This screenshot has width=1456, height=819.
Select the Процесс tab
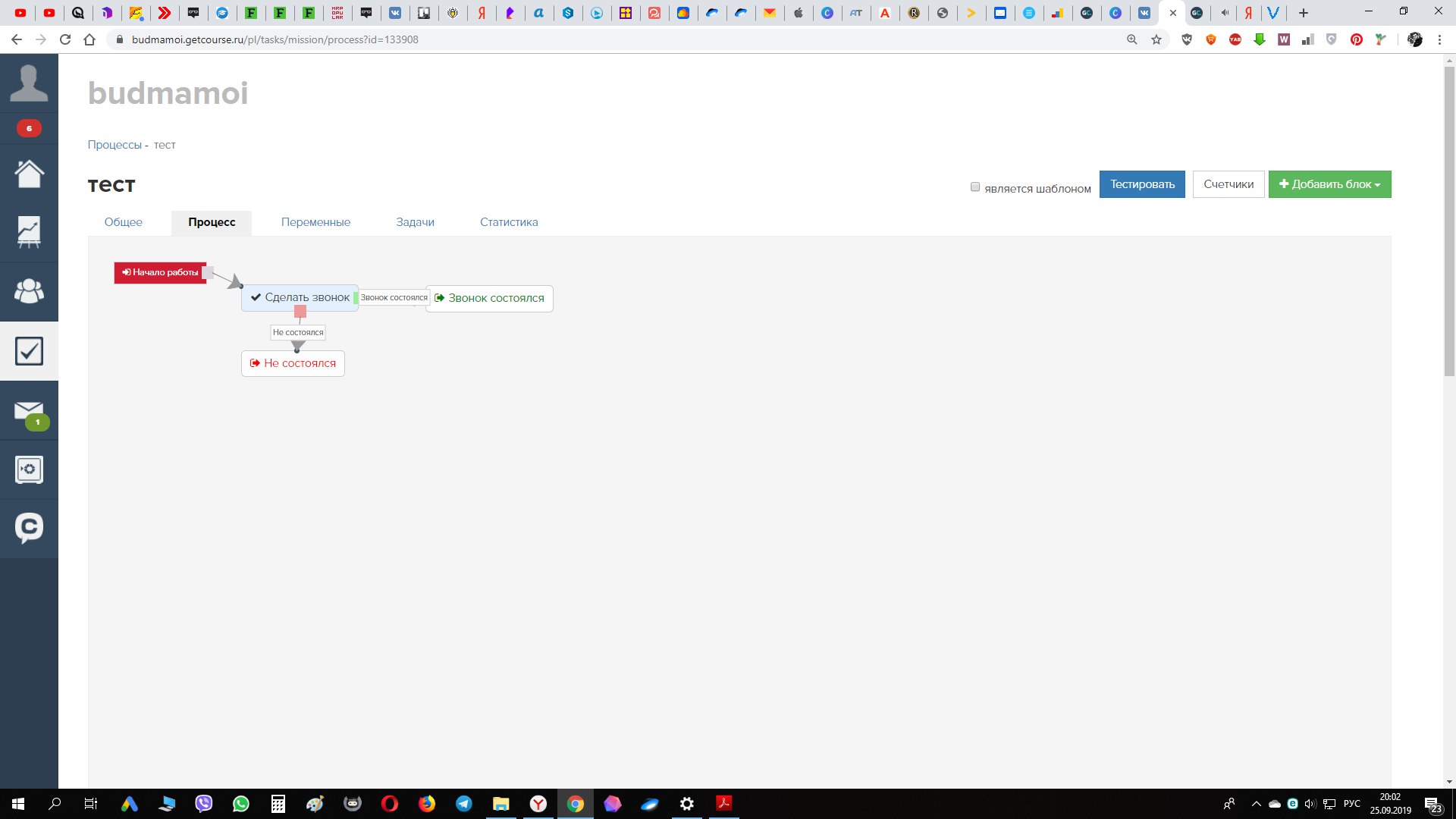click(212, 222)
